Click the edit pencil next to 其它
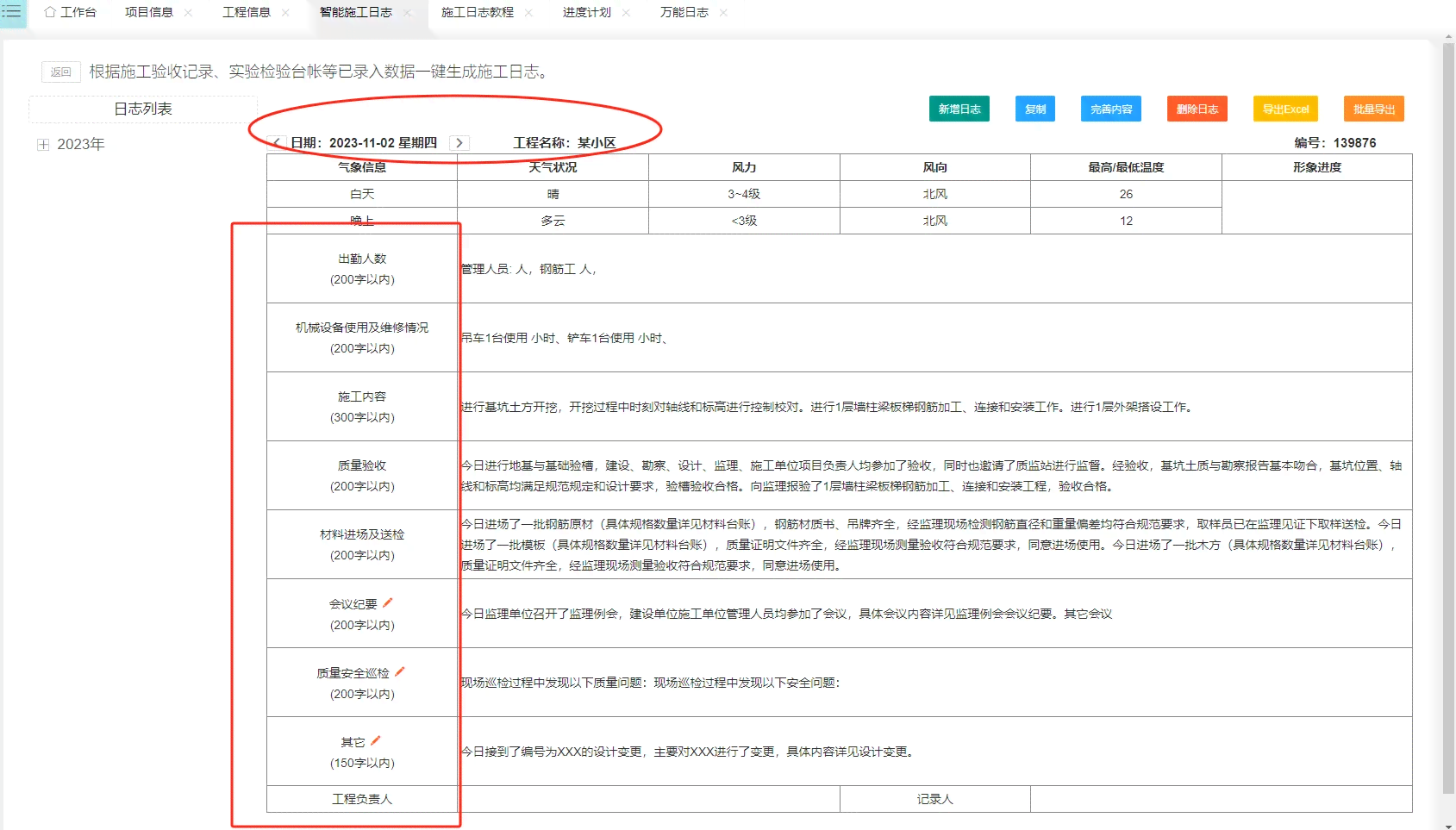 (376, 740)
